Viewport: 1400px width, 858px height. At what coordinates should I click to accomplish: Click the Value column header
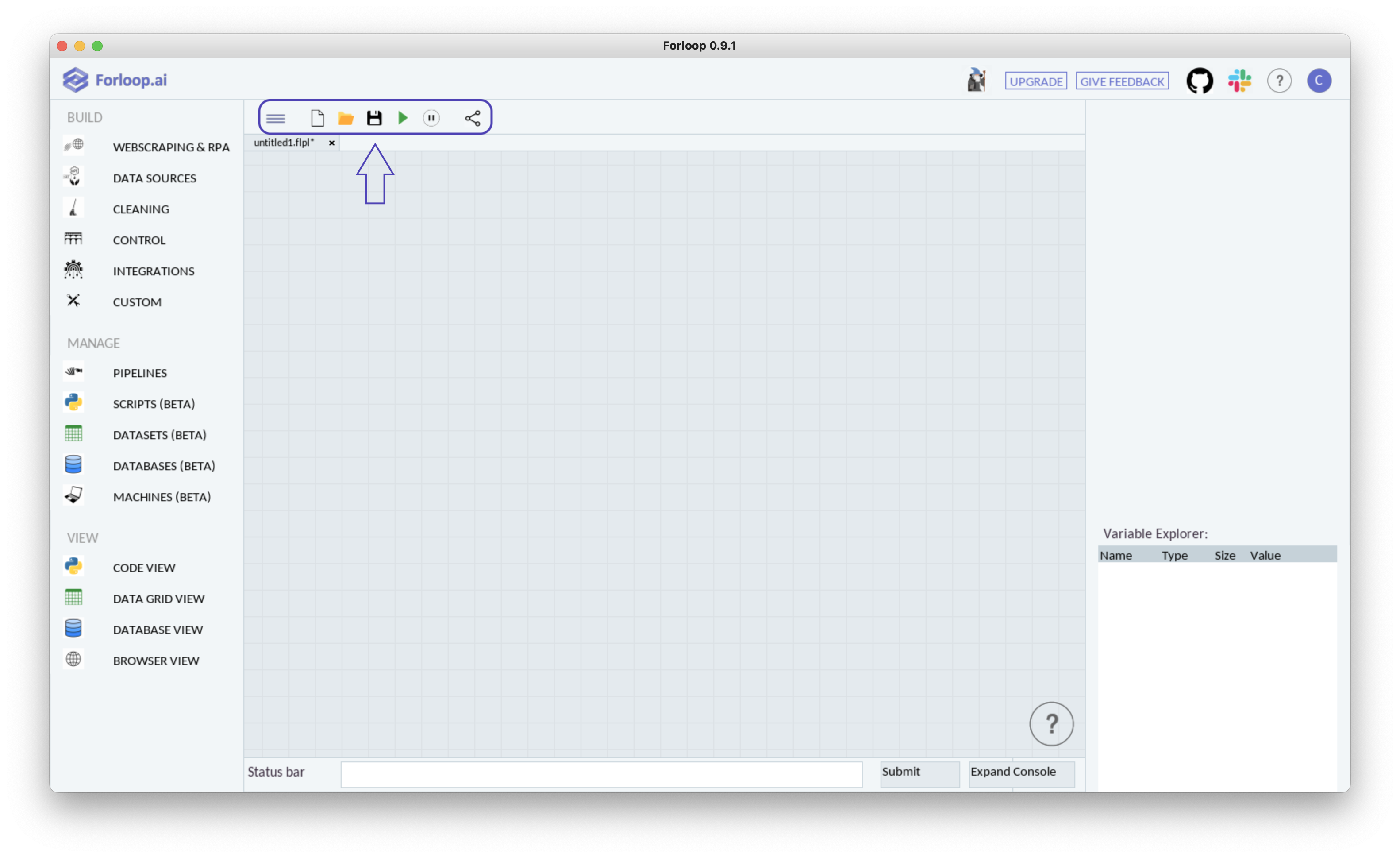click(x=1265, y=556)
